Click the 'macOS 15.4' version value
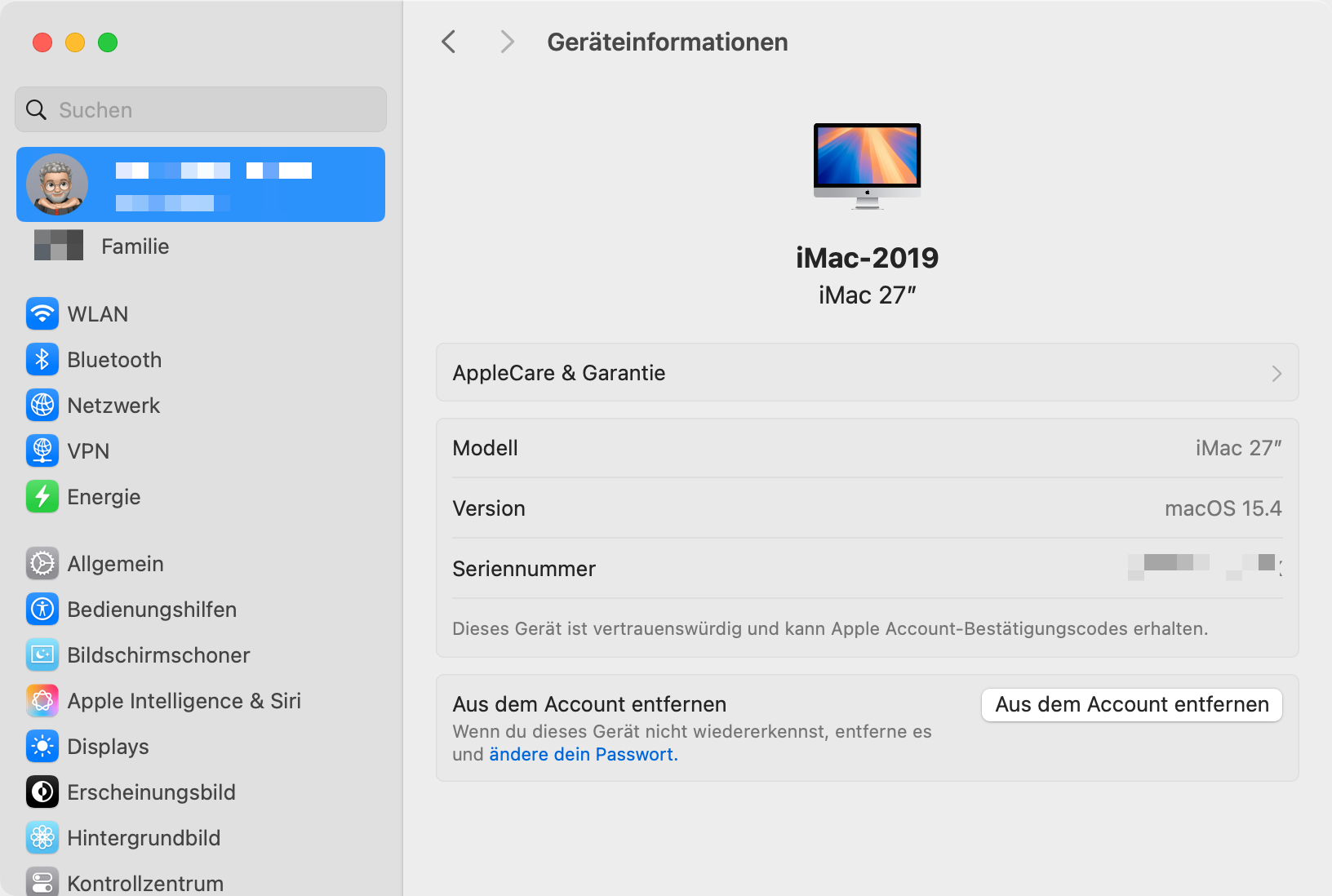The image size is (1332, 896). [1223, 508]
